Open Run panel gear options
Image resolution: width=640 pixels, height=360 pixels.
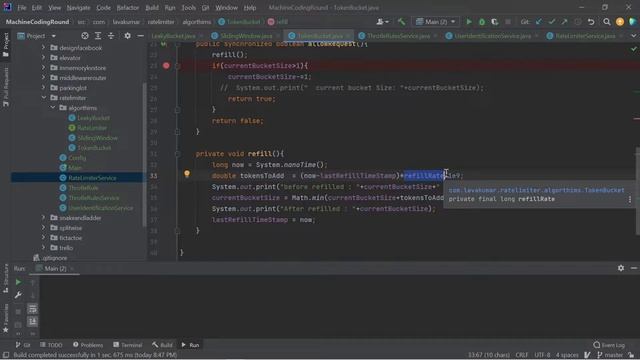[x=621, y=268]
